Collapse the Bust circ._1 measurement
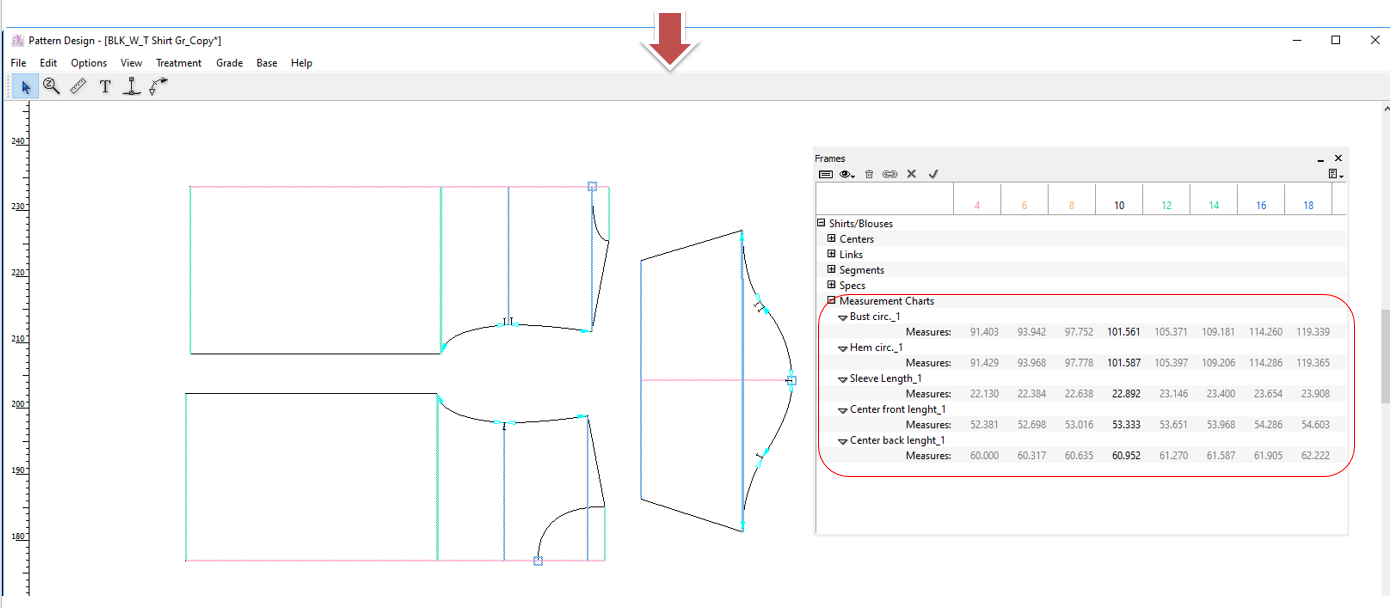 [843, 317]
